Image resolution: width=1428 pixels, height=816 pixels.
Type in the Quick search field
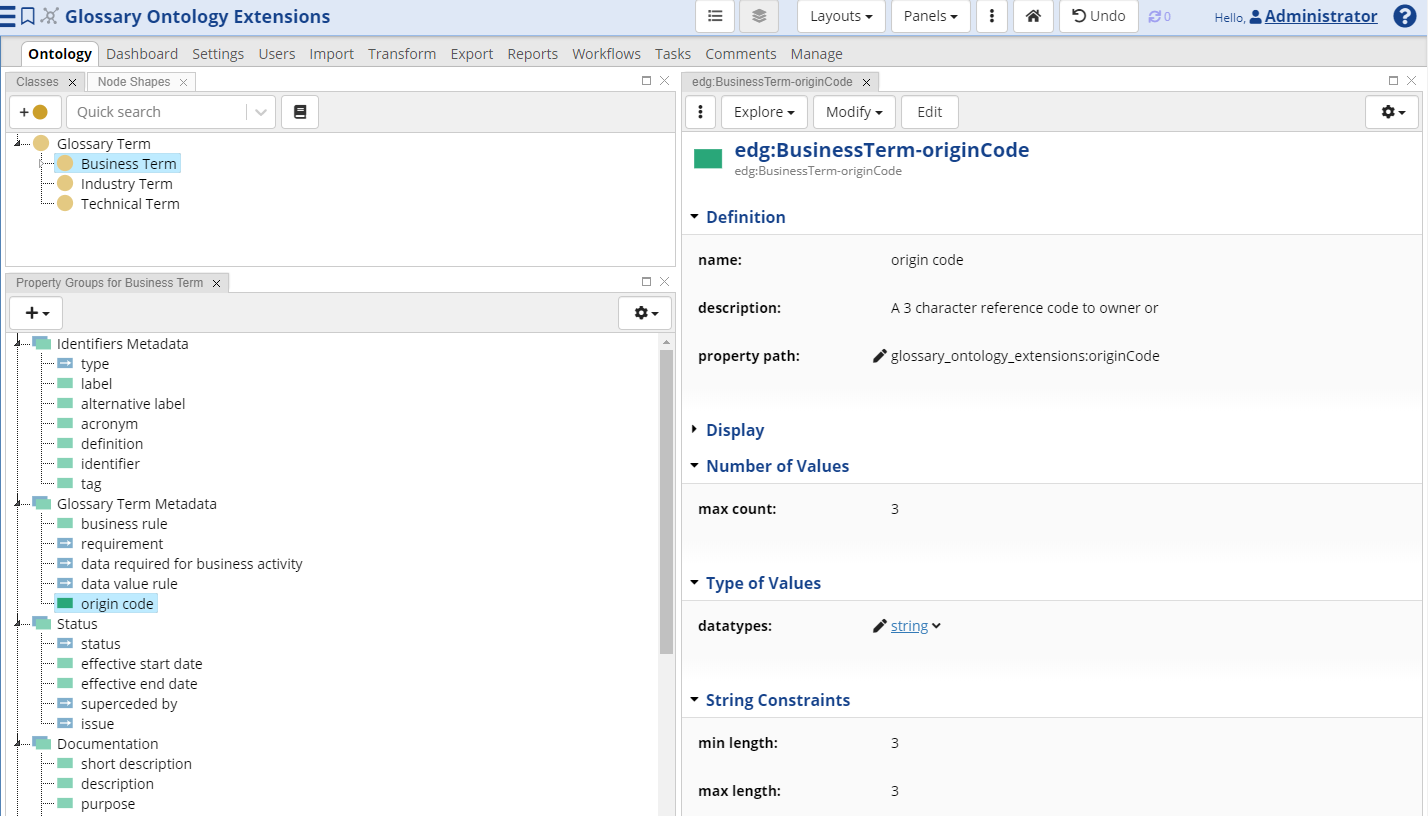click(158, 112)
